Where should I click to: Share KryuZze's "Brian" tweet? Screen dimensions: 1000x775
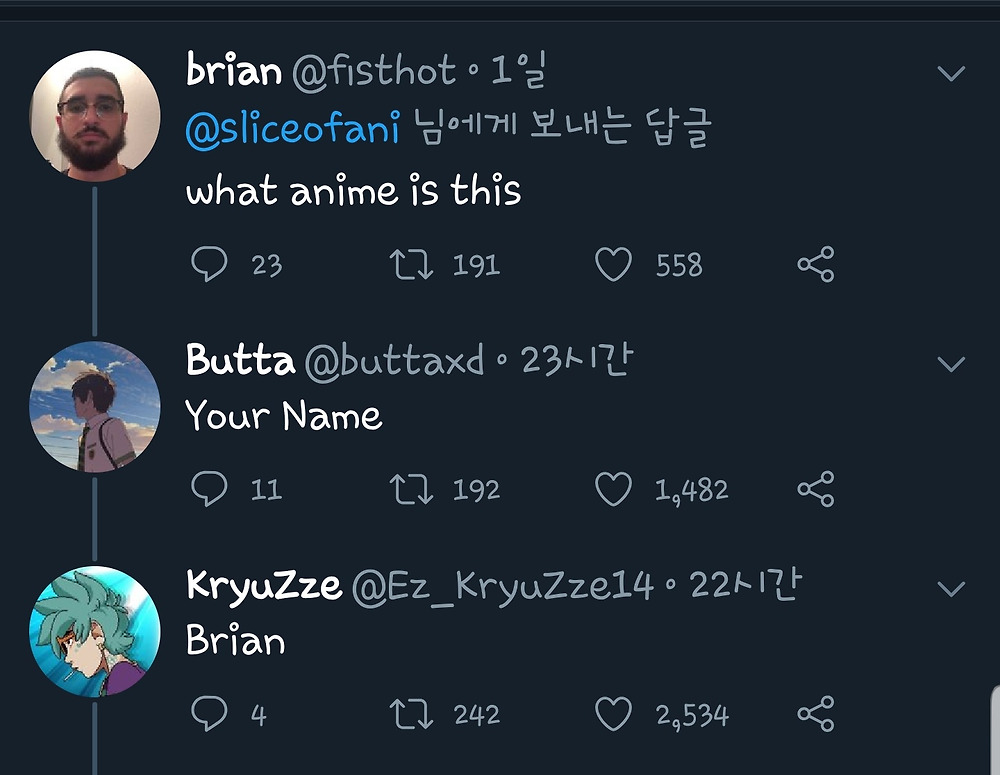coord(815,714)
